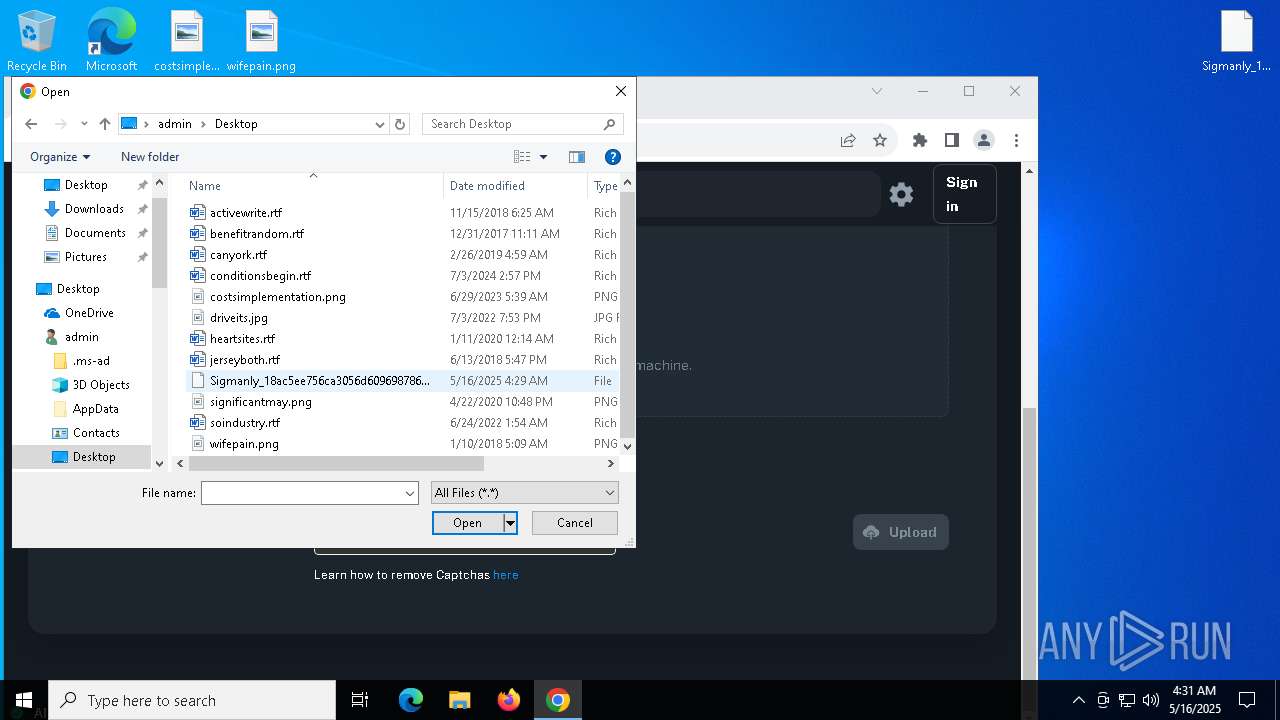This screenshot has height=720, width=1280.
Task: Open Recycle Bin desktop icon
Action: pos(37,40)
